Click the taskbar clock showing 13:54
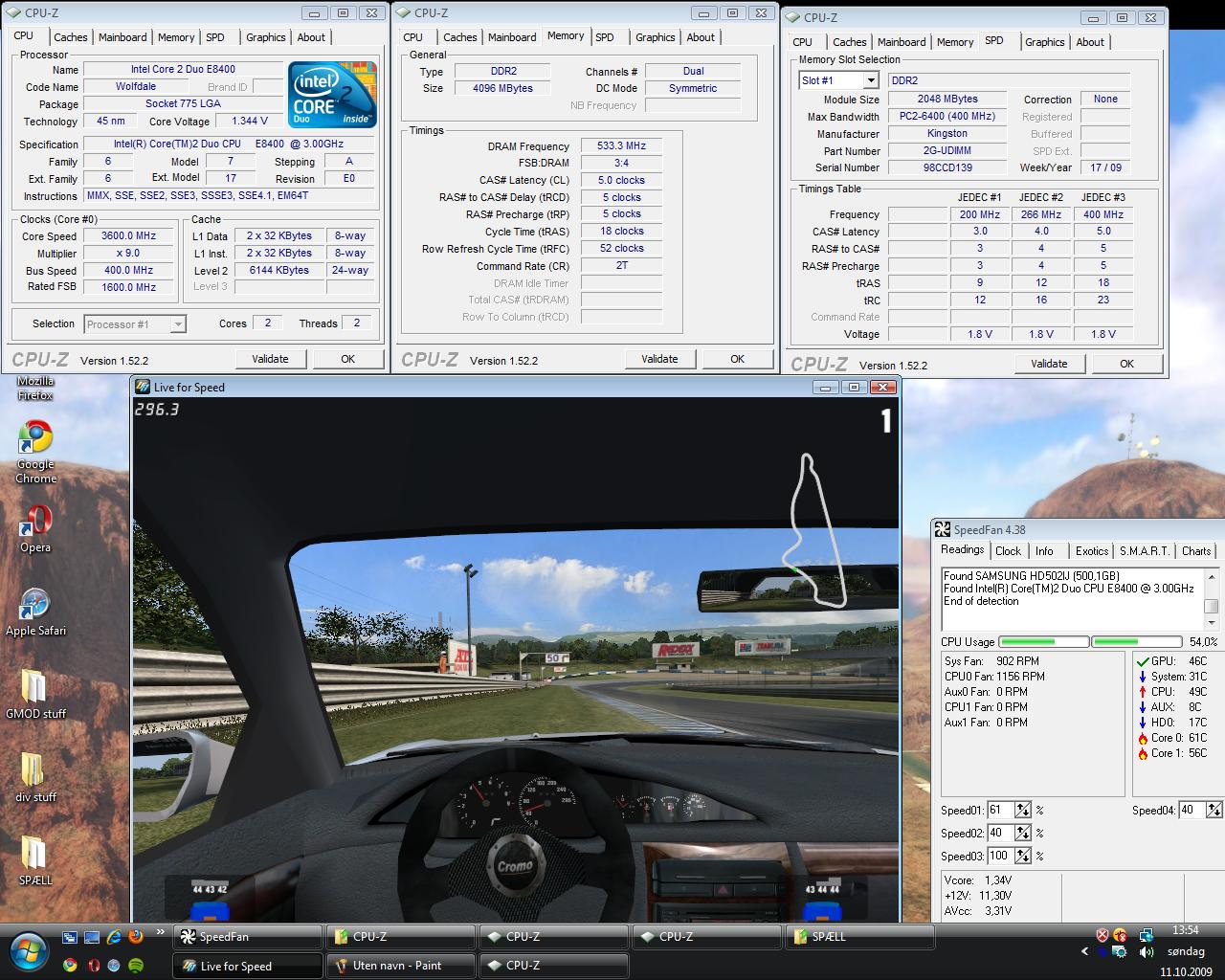 [x=1185, y=930]
